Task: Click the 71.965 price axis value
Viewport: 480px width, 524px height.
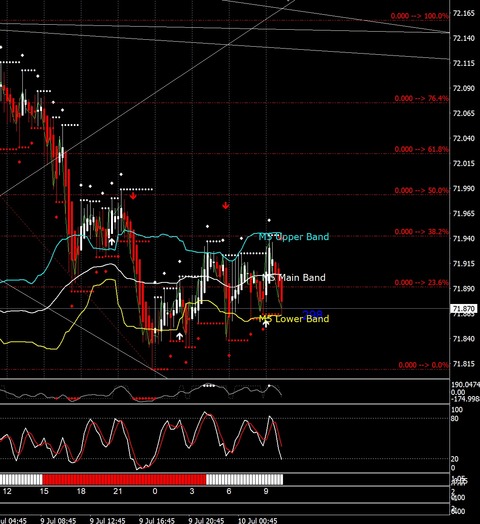Action: (x=464, y=213)
